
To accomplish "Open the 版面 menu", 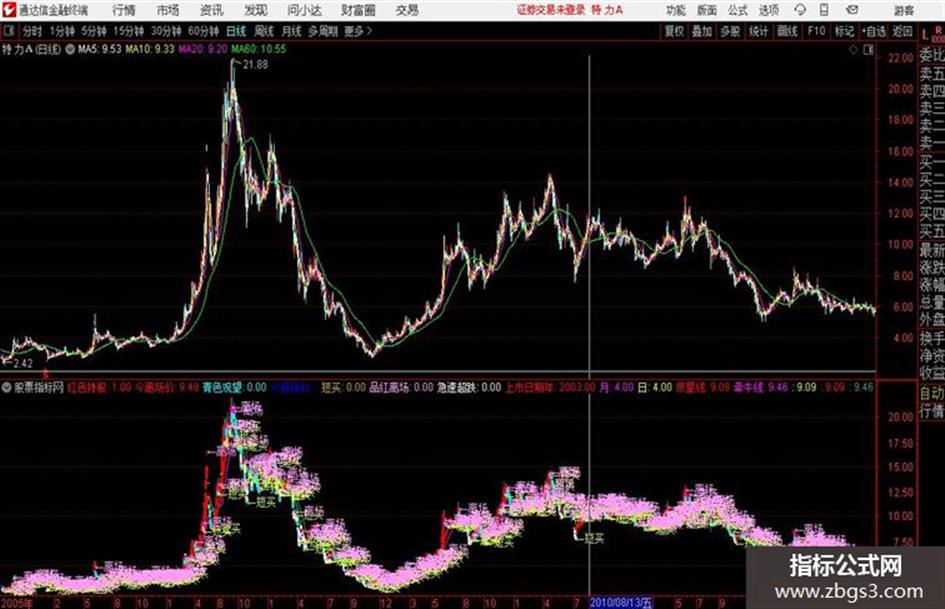I will click(707, 10).
